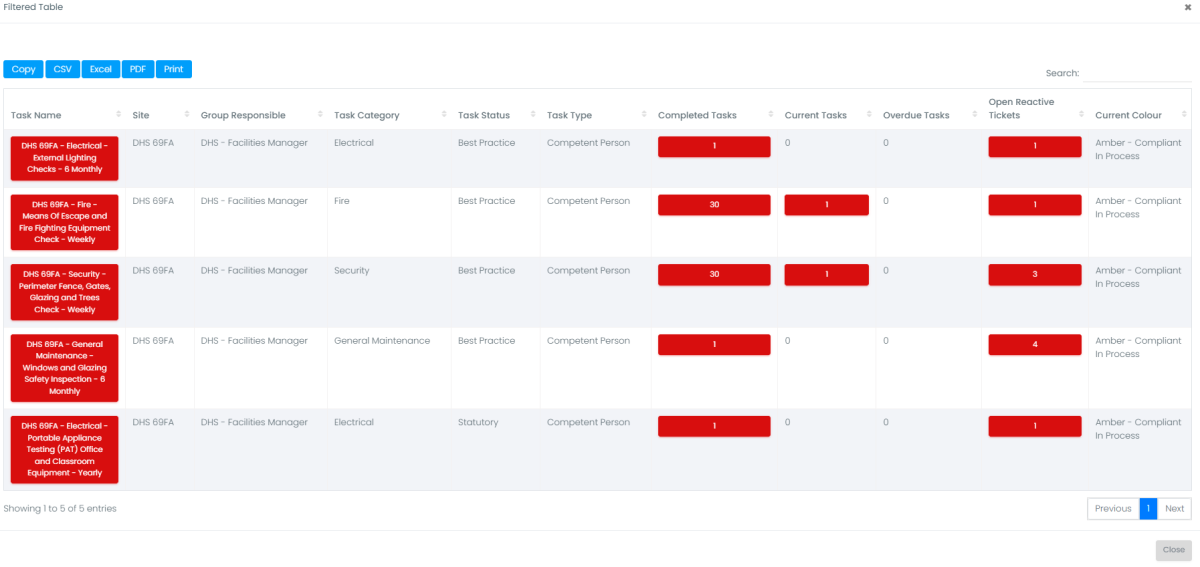Go to the Next page
The width and height of the screenshot is (1200, 567).
pos(1174,509)
